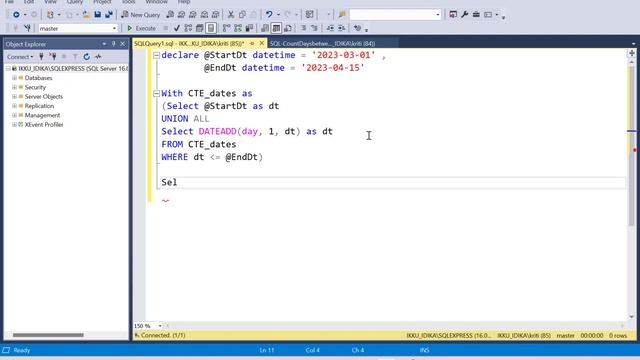Select the XEvent Profiler tree item
Viewport: 640px width, 360px height.
[44, 125]
